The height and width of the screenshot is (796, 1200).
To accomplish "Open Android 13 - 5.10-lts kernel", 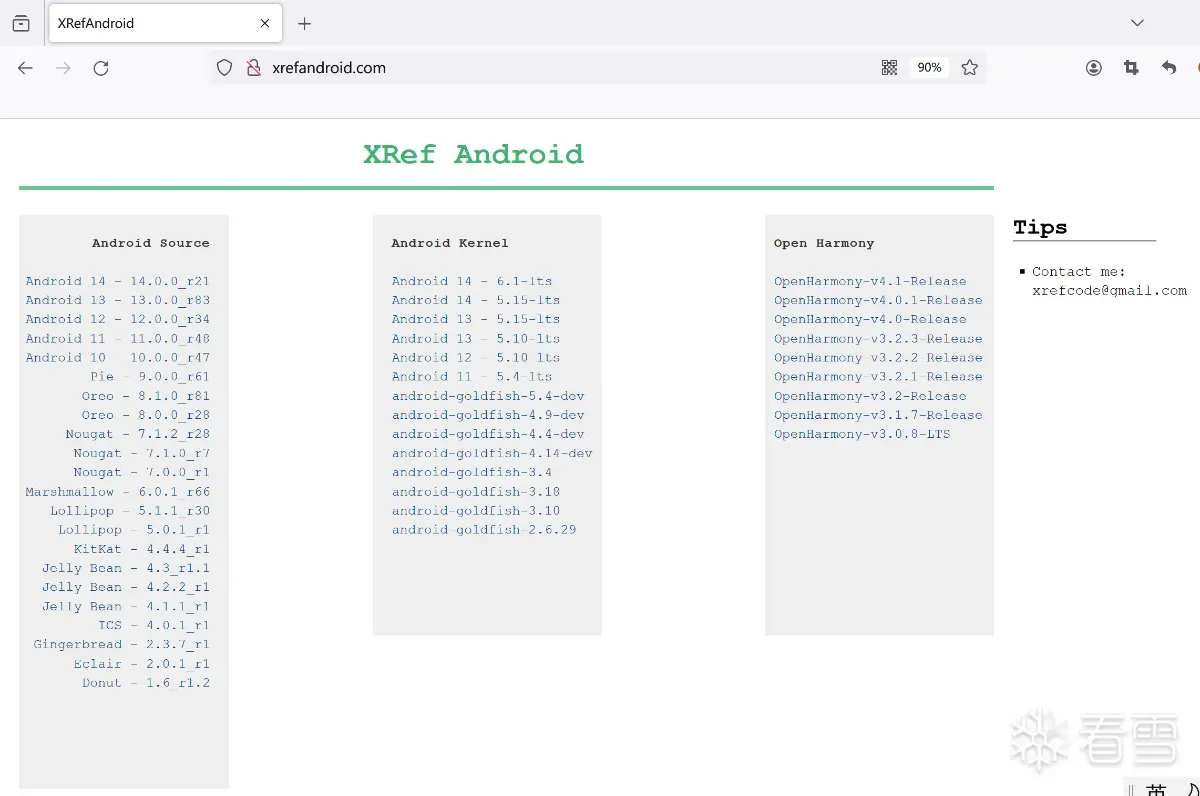I will click(x=476, y=338).
